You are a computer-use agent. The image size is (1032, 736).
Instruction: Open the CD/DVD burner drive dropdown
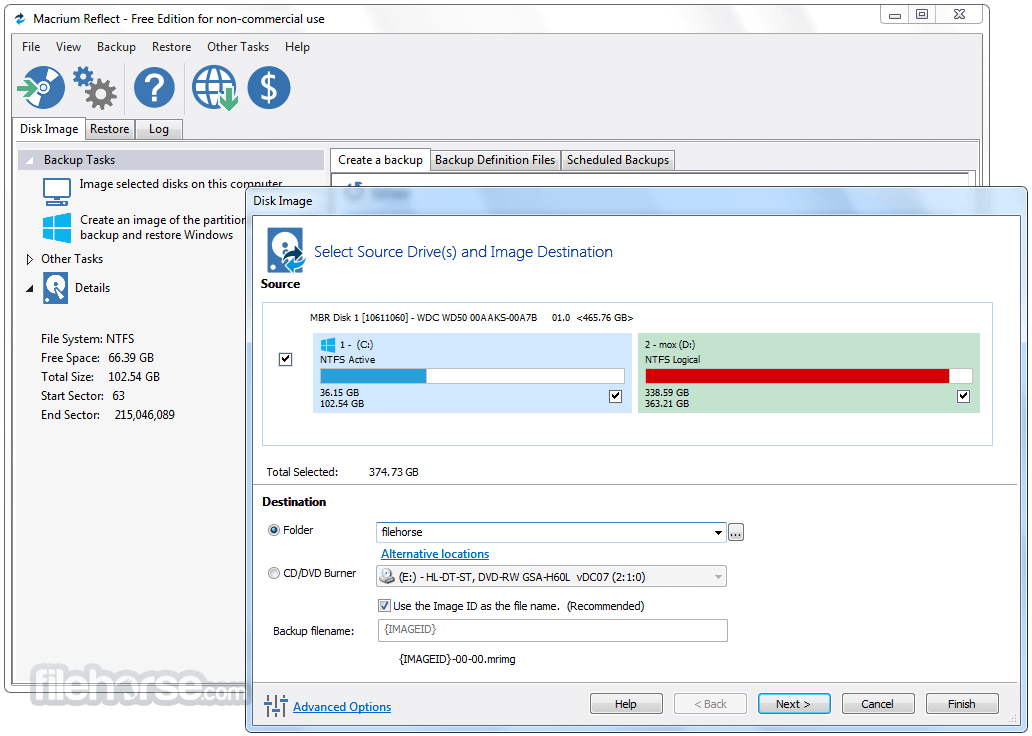click(x=718, y=577)
